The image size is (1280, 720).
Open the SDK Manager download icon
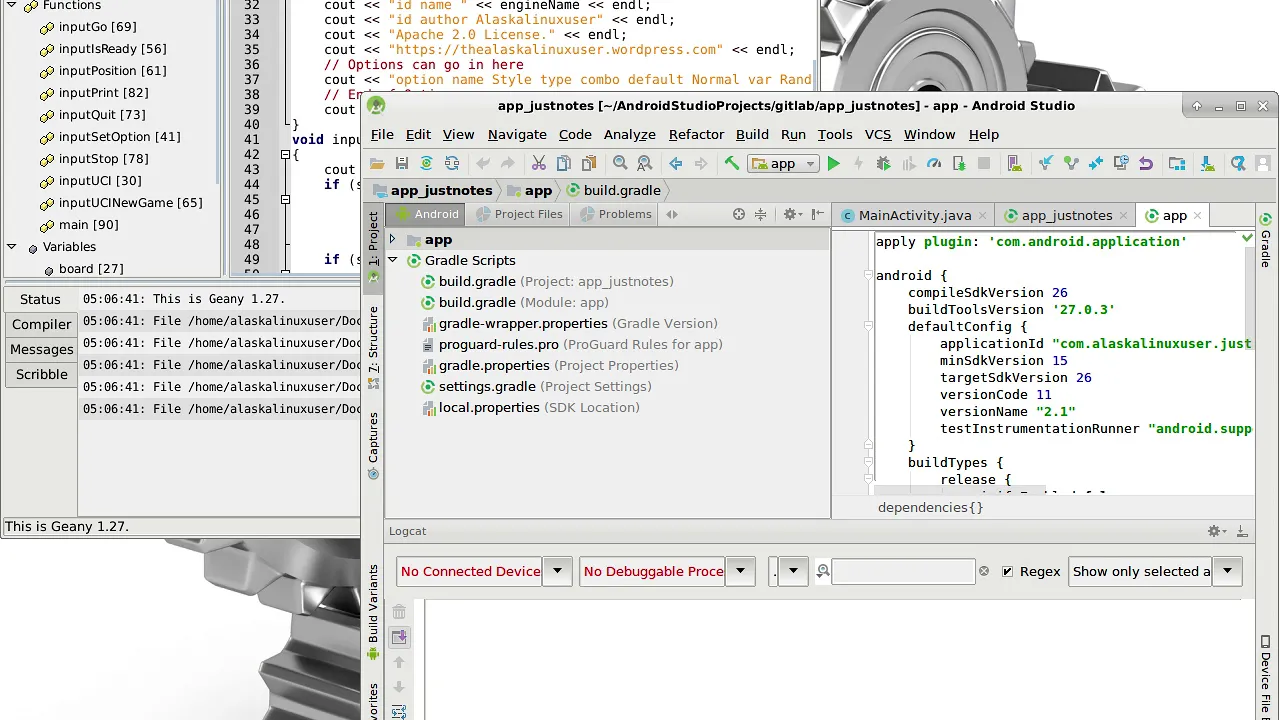click(x=1207, y=164)
